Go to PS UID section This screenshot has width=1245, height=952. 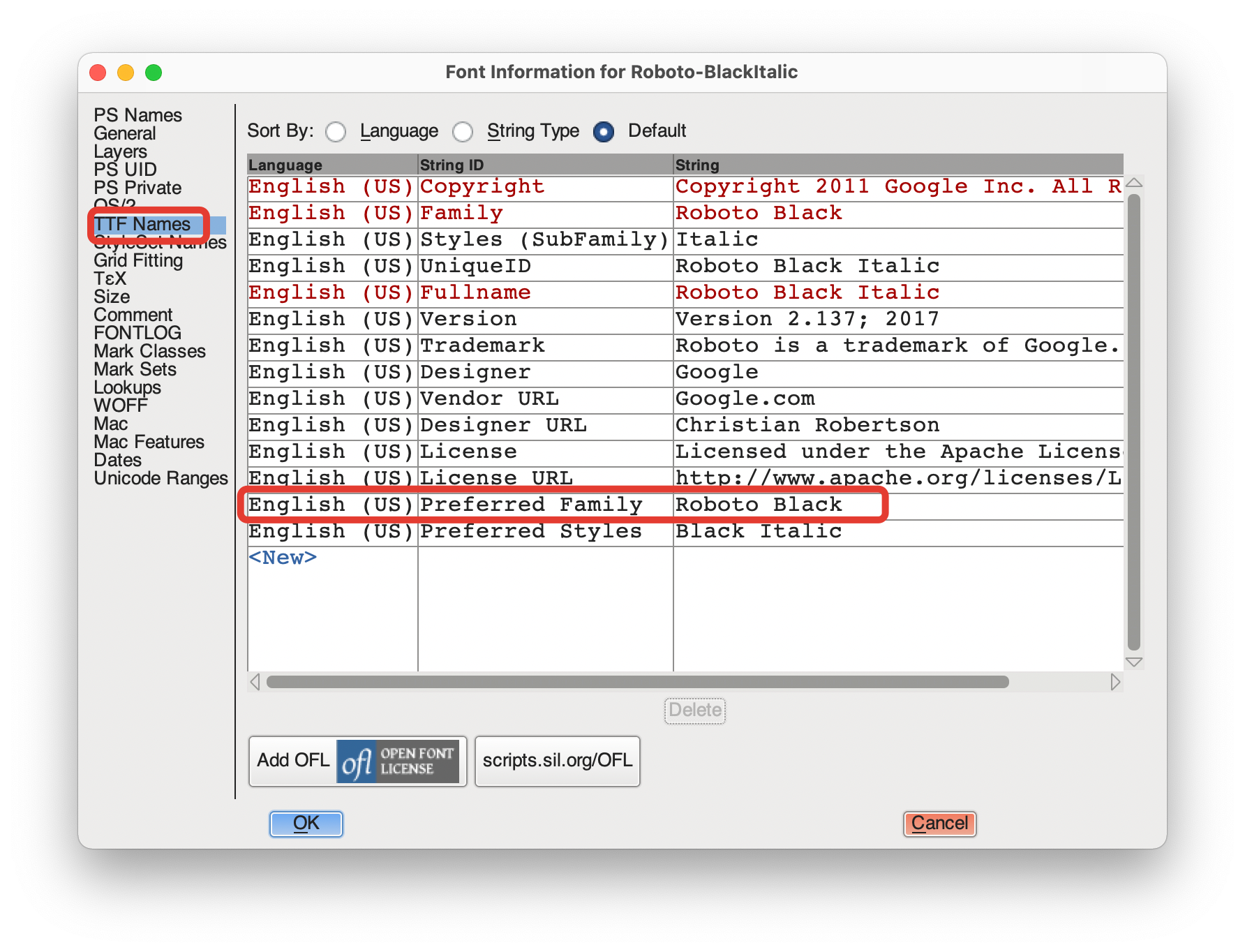[125, 170]
